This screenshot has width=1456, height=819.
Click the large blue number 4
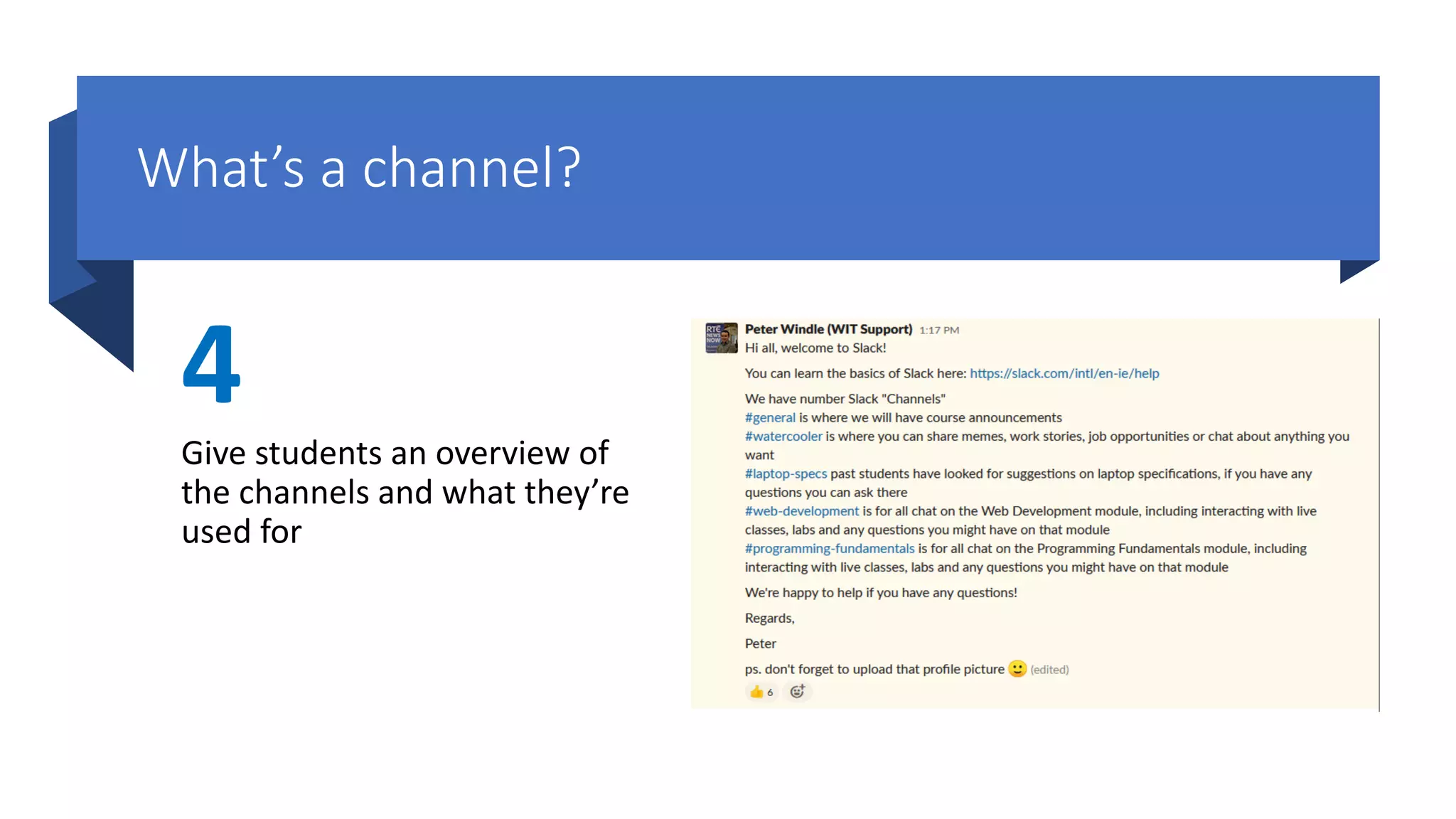click(211, 363)
